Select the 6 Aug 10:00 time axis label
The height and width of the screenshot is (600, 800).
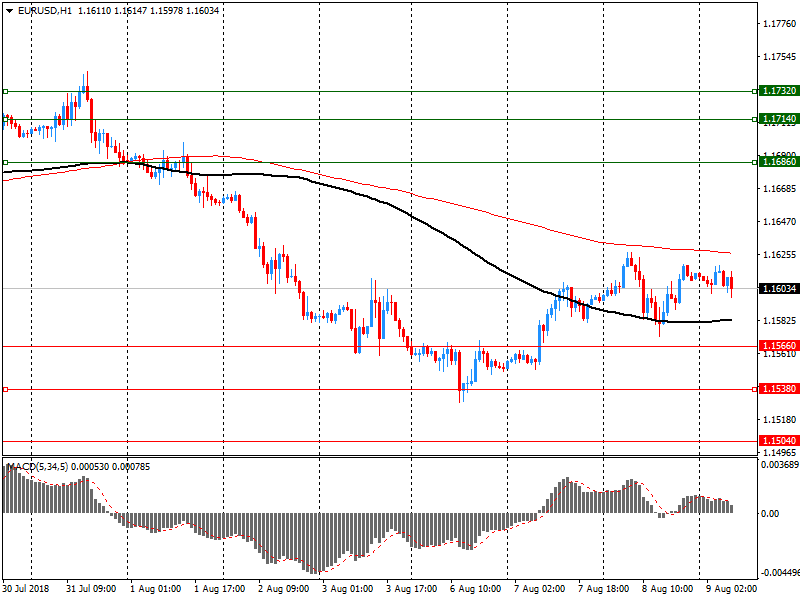(x=476, y=589)
